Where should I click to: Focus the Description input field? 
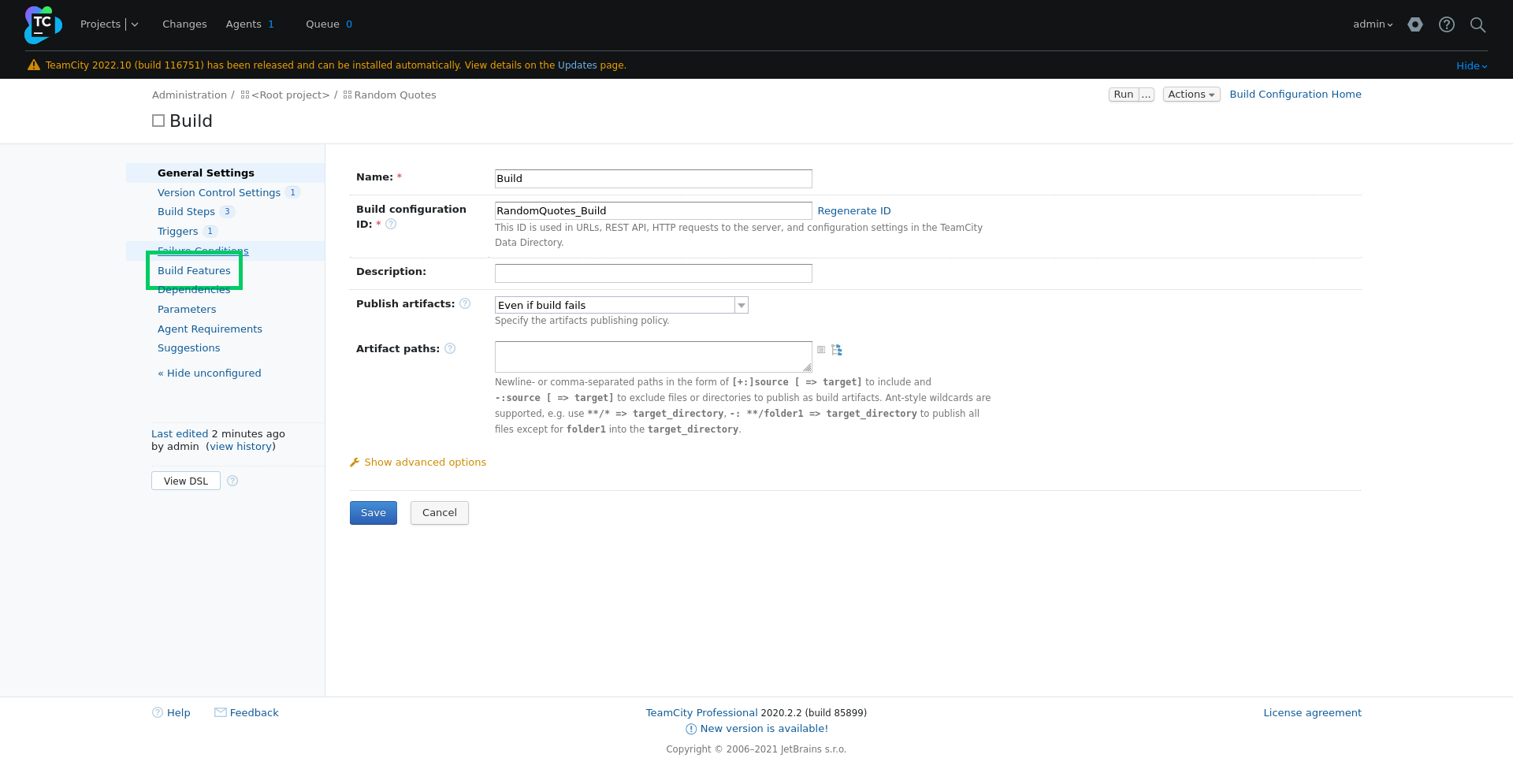click(x=653, y=273)
